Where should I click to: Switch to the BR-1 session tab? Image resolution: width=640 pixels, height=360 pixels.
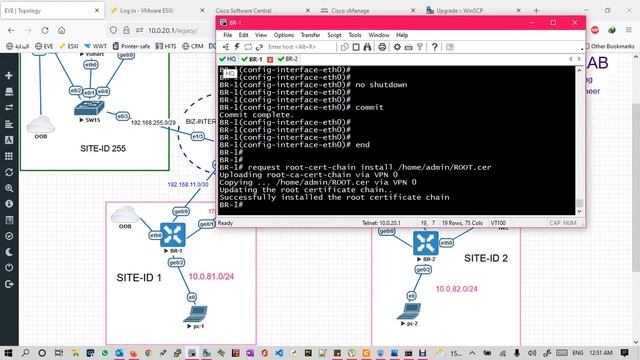(252, 59)
